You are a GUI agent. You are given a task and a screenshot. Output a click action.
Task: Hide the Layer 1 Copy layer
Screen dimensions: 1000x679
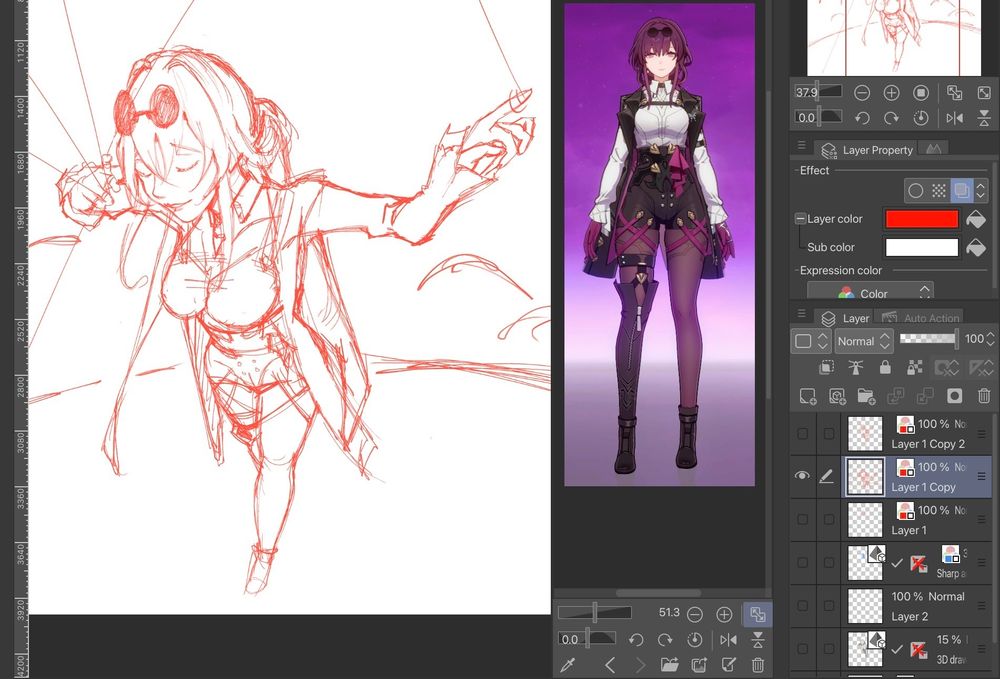tap(802, 476)
